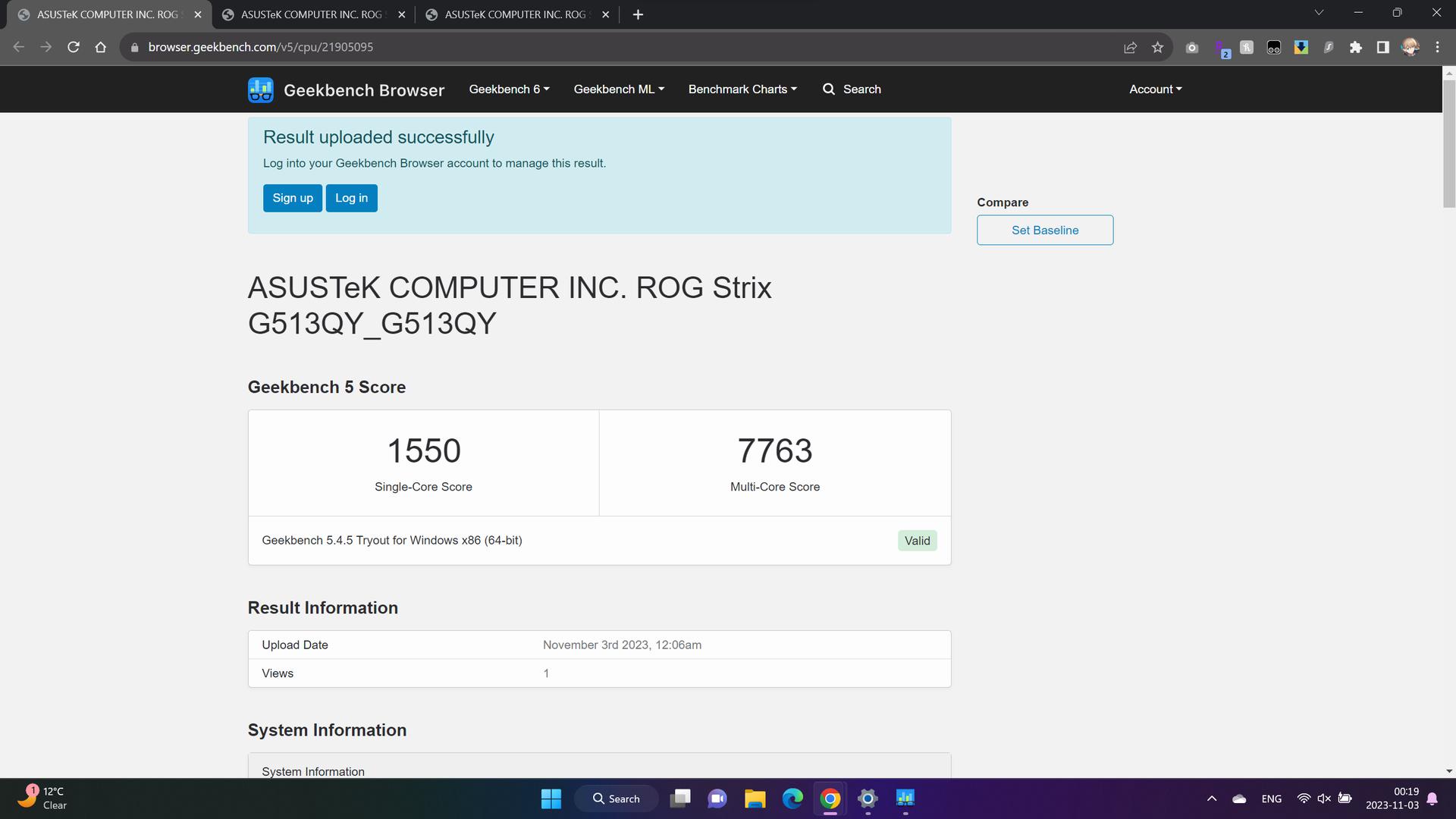The image size is (1456, 819).
Task: Expand the Geekbench ML dropdown menu
Action: point(619,89)
